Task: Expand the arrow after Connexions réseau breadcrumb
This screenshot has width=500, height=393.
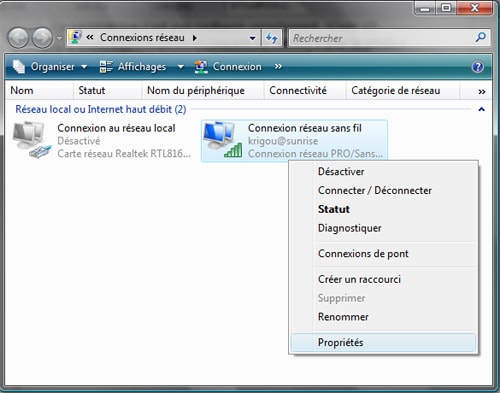Action: pyautogui.click(x=195, y=38)
